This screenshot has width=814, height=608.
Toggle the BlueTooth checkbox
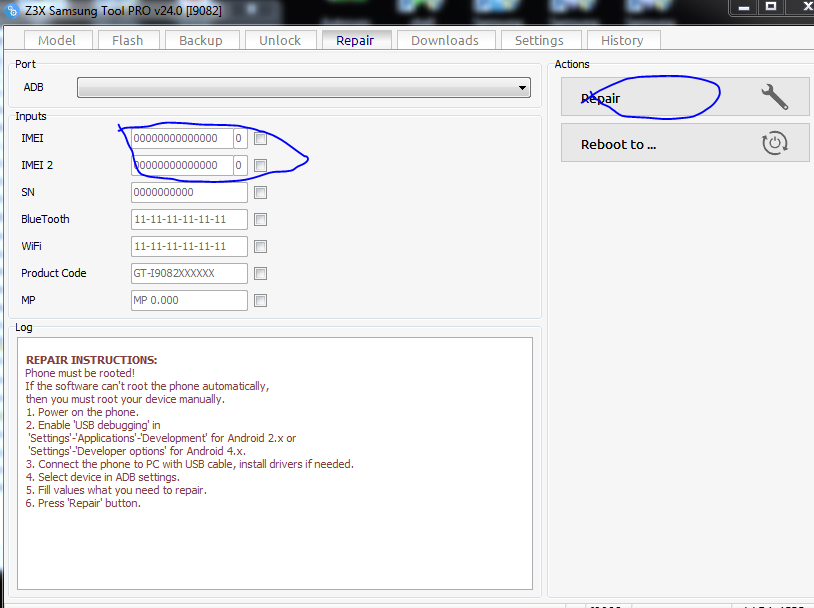(x=261, y=220)
